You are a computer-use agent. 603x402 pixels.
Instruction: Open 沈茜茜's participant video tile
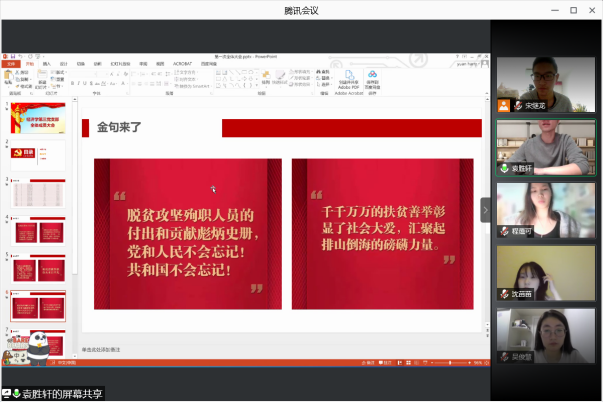click(x=545, y=272)
